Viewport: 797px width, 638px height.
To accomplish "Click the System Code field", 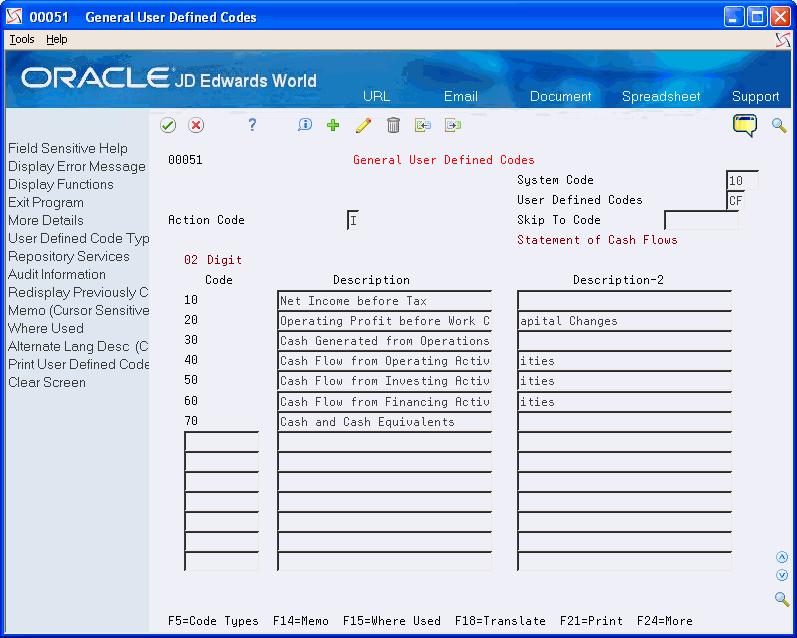I will coord(742,180).
